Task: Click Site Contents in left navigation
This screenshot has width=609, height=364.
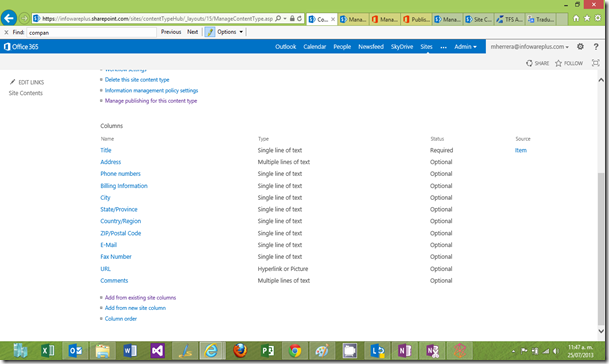Action: point(26,93)
